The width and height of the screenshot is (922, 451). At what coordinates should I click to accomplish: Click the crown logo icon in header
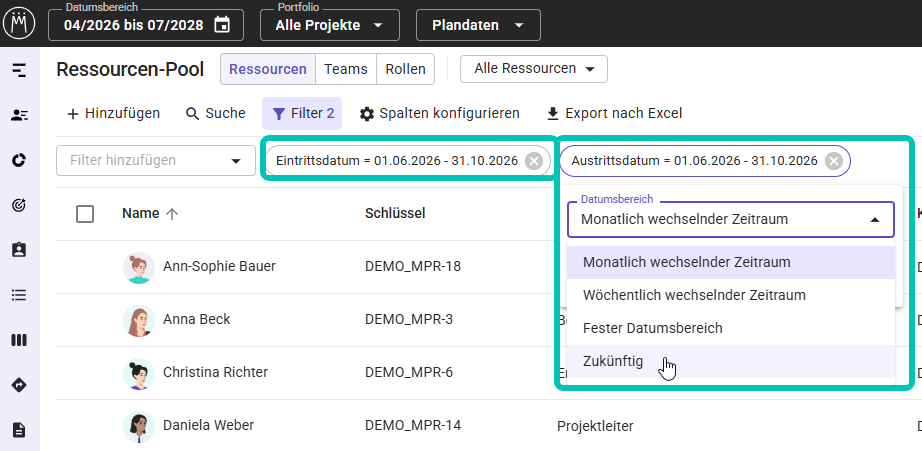[x=19, y=24]
